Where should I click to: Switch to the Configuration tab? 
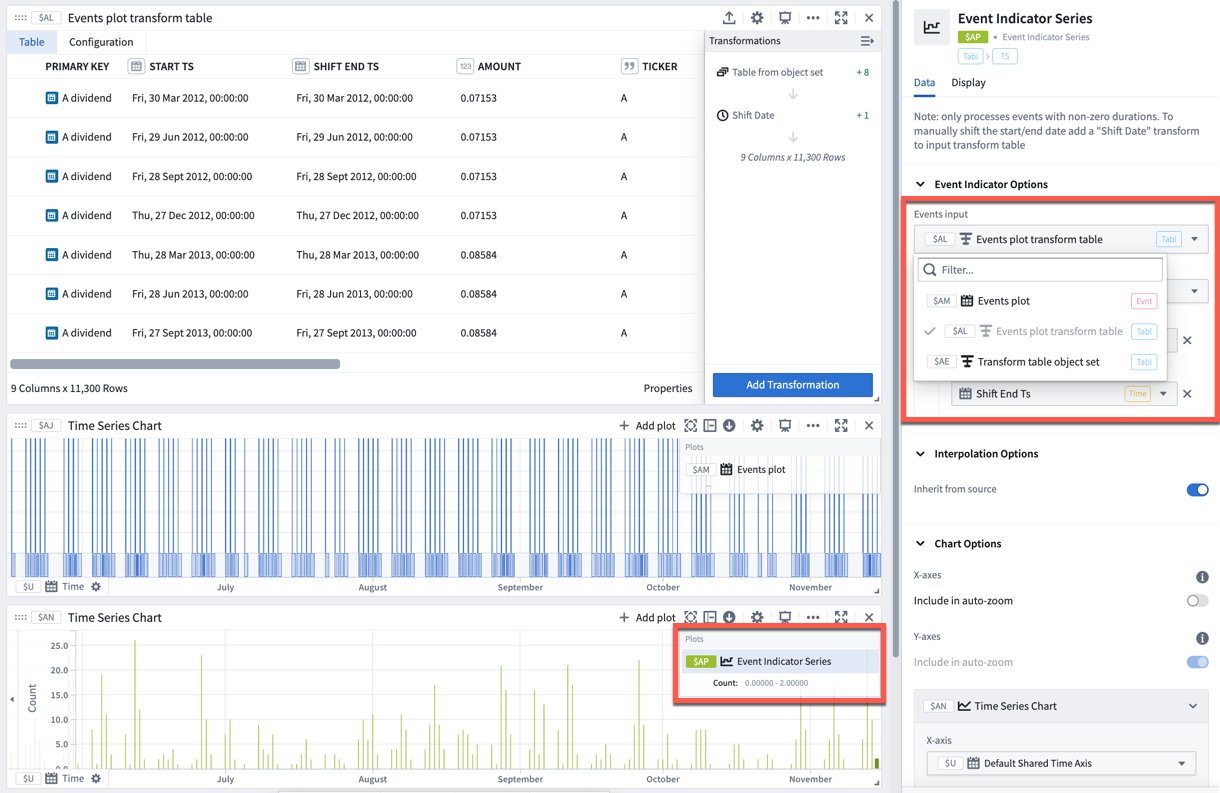point(101,42)
